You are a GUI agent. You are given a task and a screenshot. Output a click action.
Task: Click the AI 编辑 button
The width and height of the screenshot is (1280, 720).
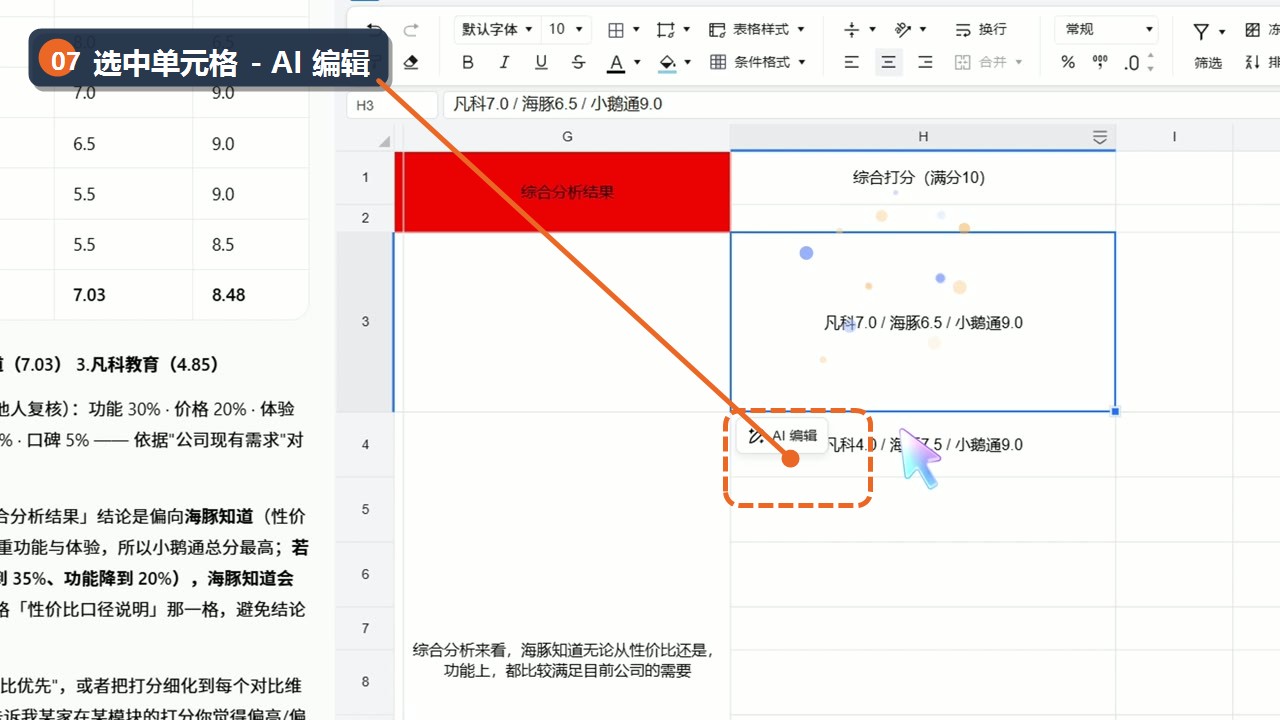tap(783, 436)
